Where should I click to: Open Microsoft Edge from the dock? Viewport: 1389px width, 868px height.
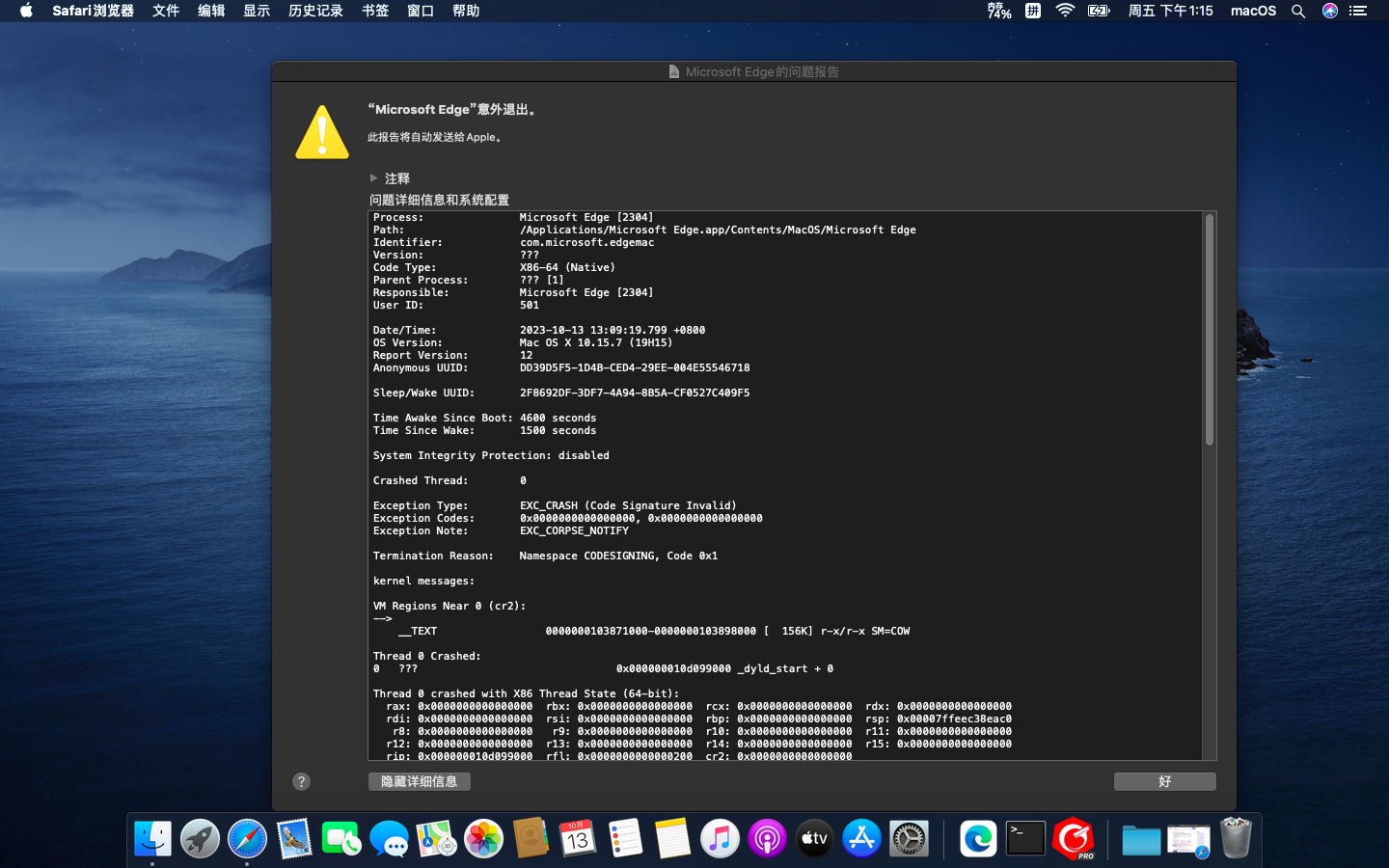[x=977, y=839]
